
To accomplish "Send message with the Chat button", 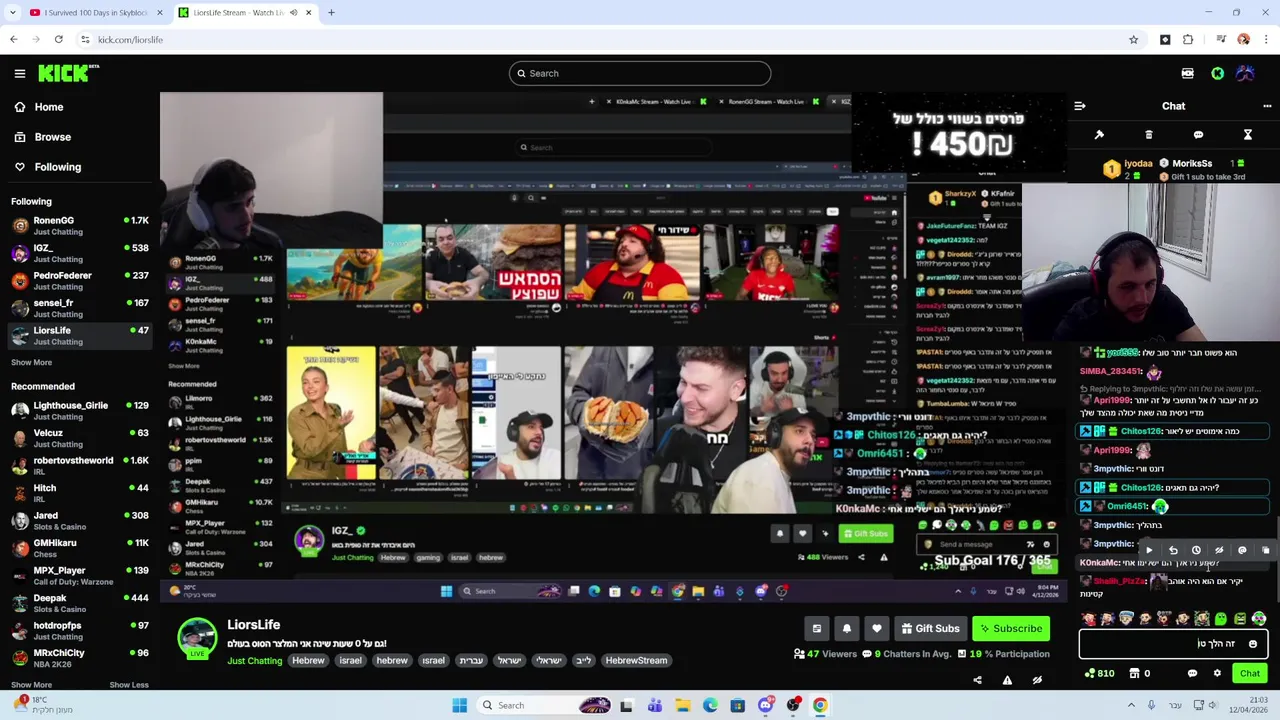I will [x=1250, y=674].
